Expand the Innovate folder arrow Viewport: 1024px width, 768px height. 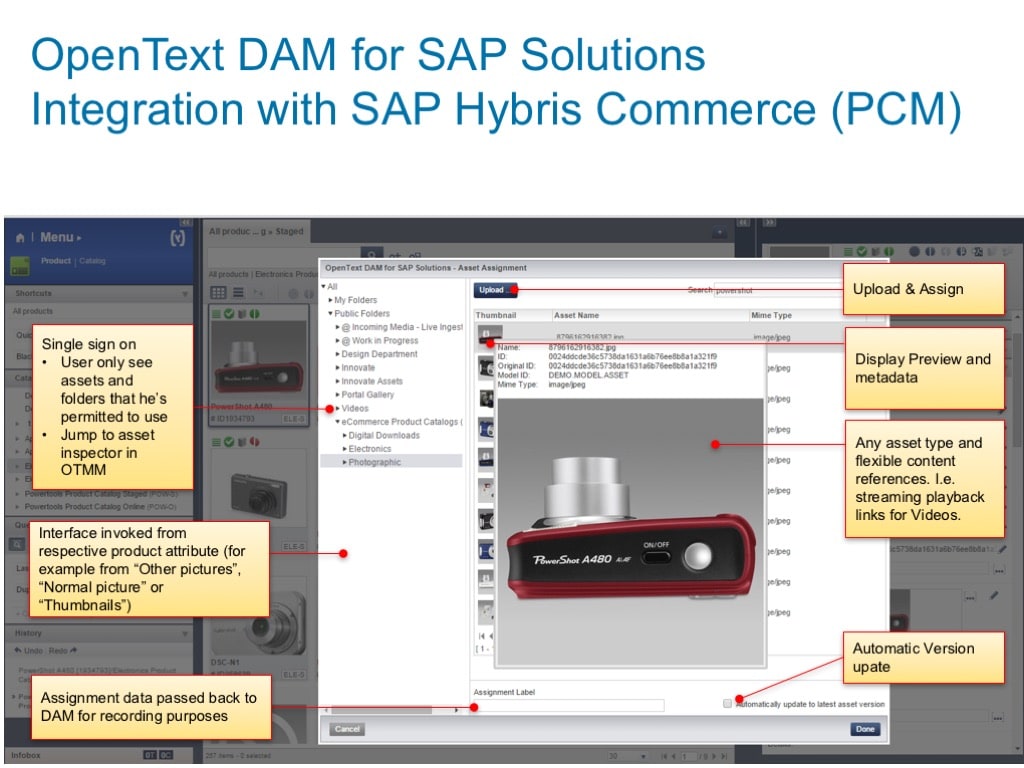tap(338, 368)
